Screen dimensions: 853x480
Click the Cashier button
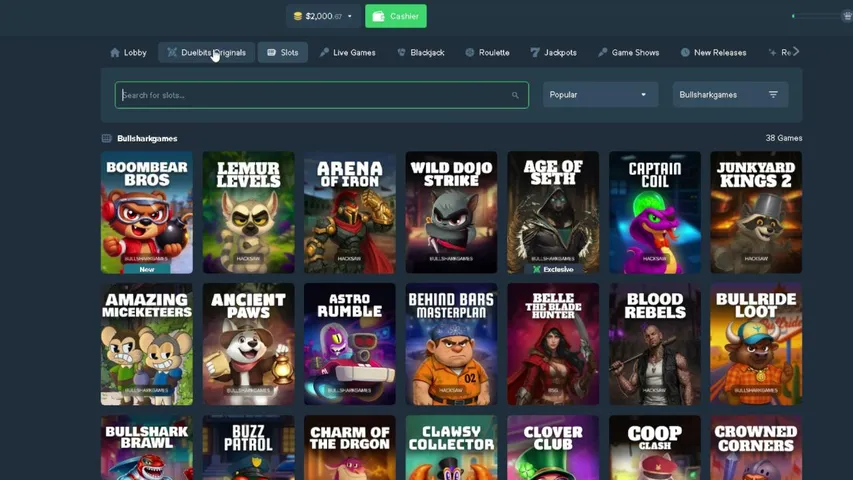pos(395,16)
